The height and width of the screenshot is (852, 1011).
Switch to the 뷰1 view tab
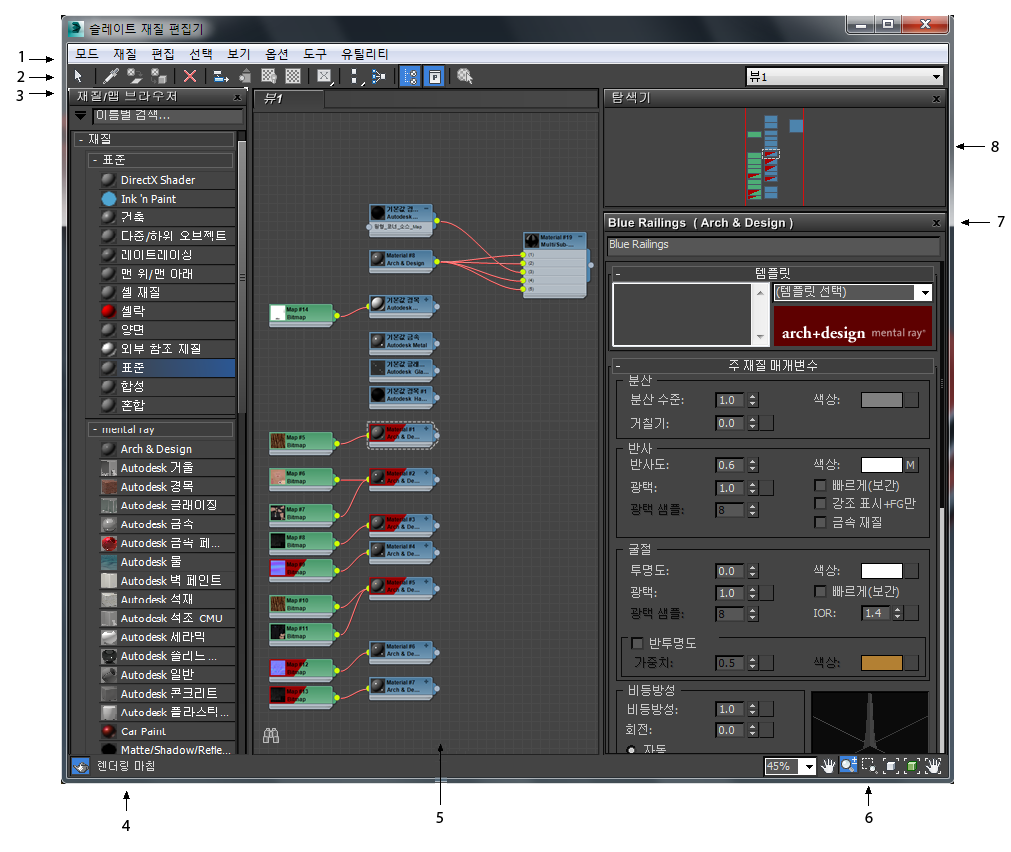tap(288, 99)
